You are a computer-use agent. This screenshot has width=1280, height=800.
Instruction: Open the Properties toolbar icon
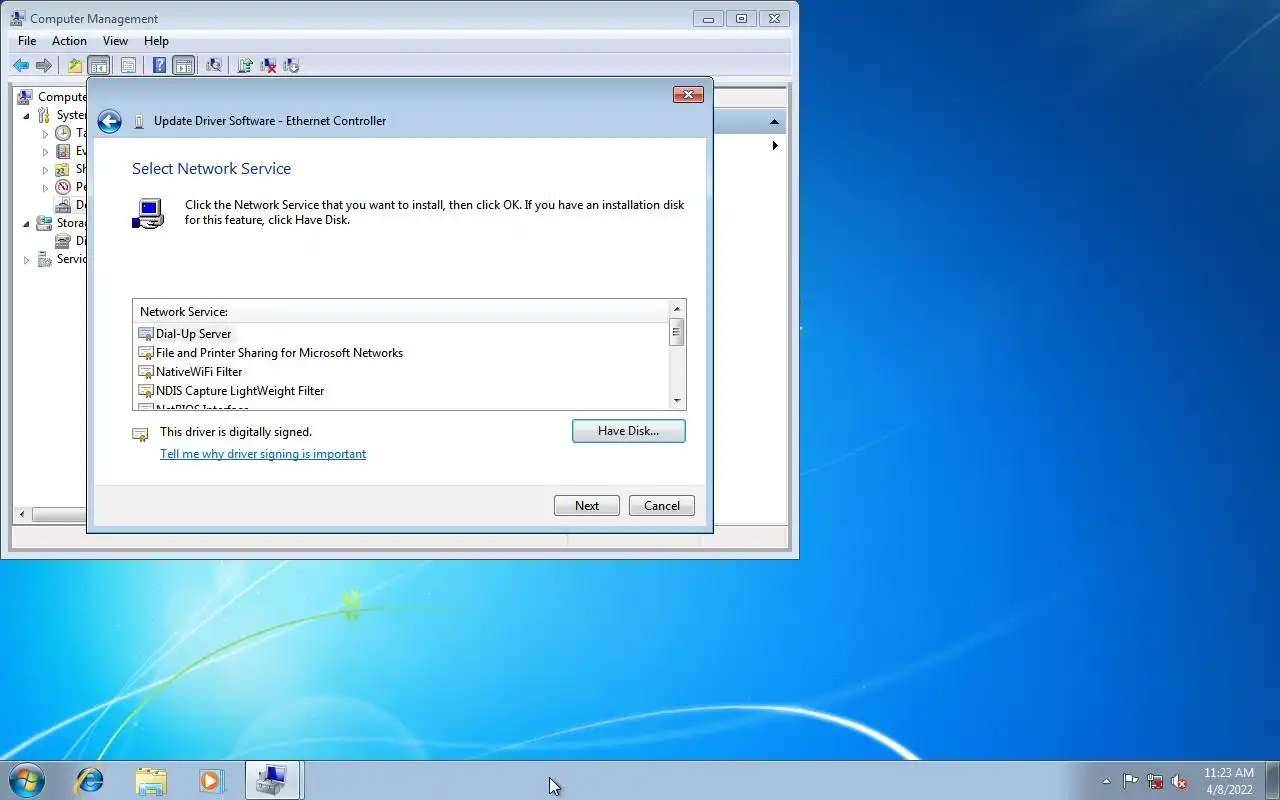point(128,65)
